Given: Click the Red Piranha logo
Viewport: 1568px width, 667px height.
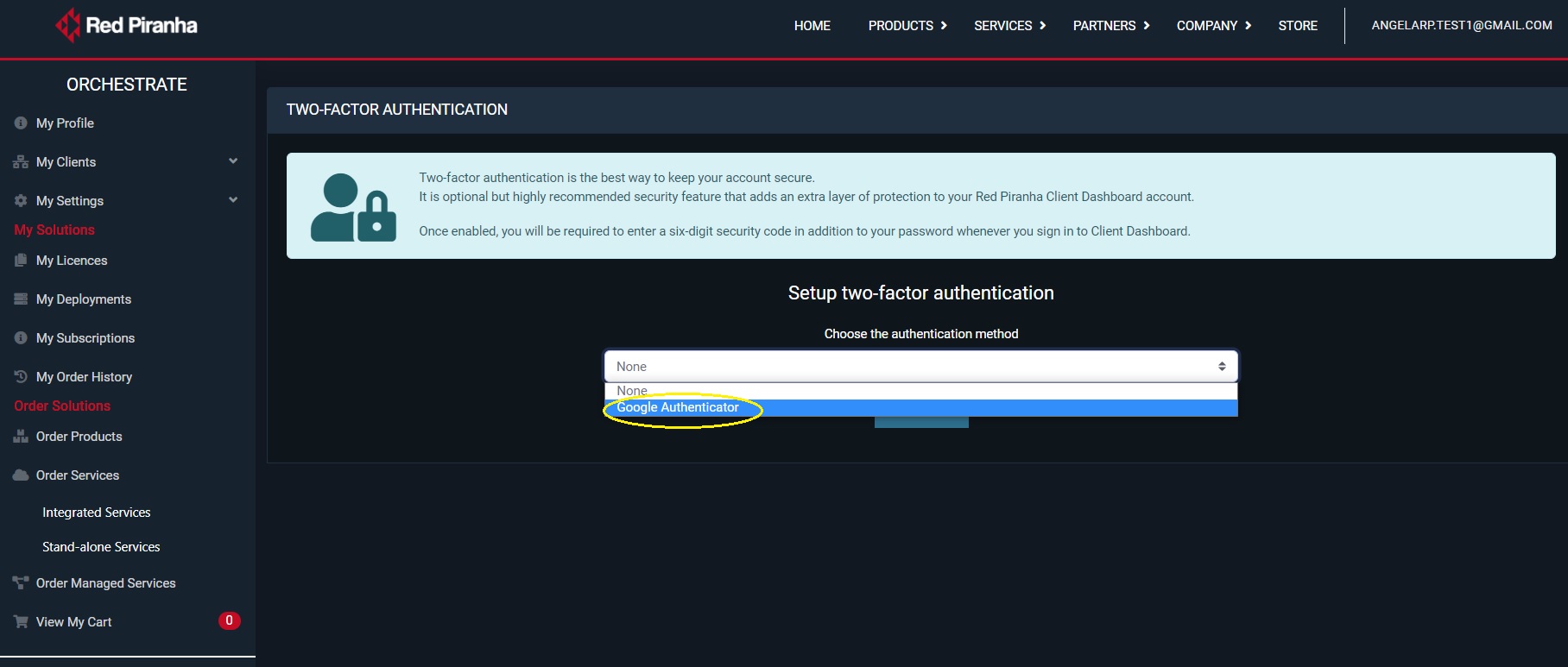Looking at the screenshot, I should tap(126, 25).
